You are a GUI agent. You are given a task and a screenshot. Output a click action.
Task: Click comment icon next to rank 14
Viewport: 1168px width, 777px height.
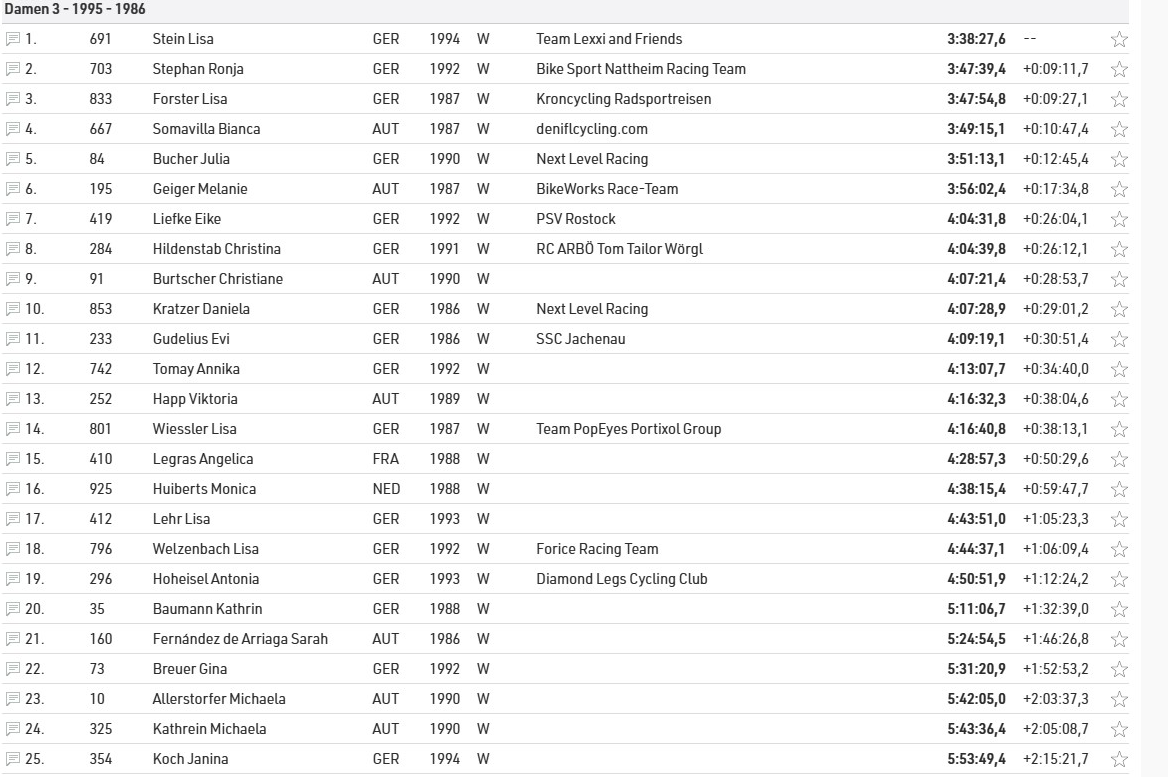pyautogui.click(x=13, y=429)
